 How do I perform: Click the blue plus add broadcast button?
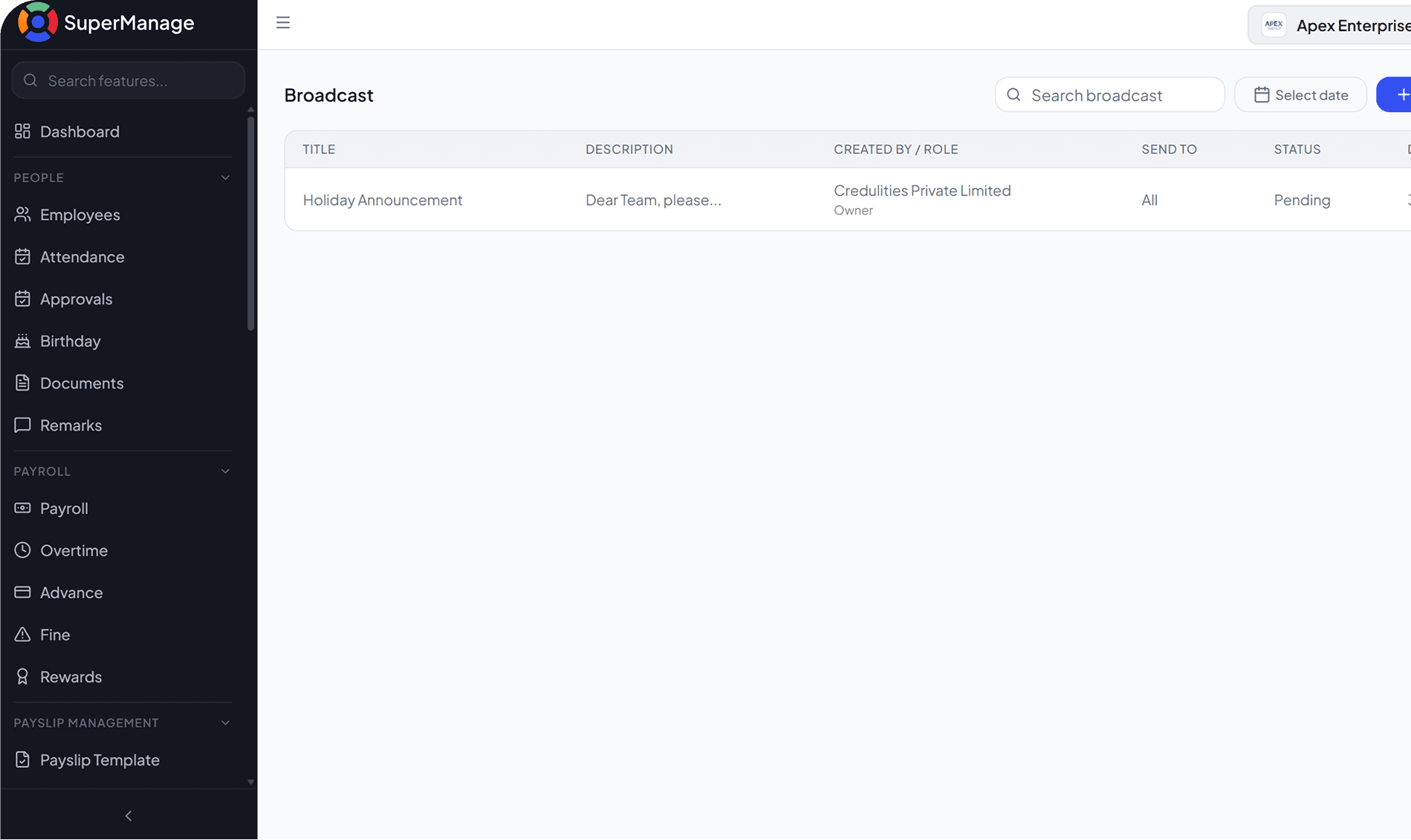pos(1395,95)
